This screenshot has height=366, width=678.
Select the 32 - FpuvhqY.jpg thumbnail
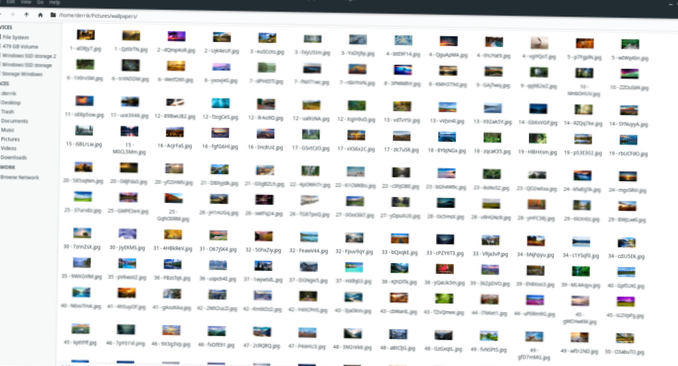pyautogui.click(x=354, y=238)
